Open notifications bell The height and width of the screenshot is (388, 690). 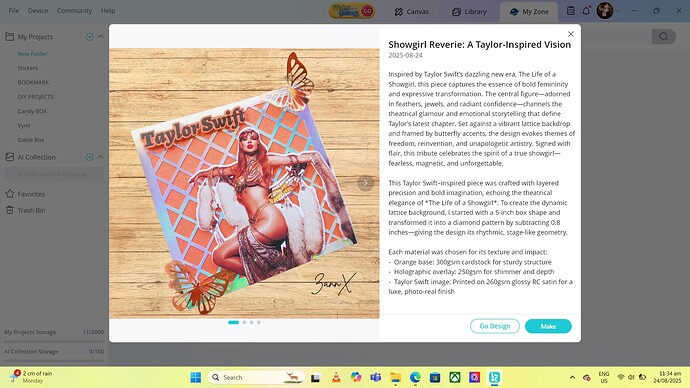pos(586,11)
